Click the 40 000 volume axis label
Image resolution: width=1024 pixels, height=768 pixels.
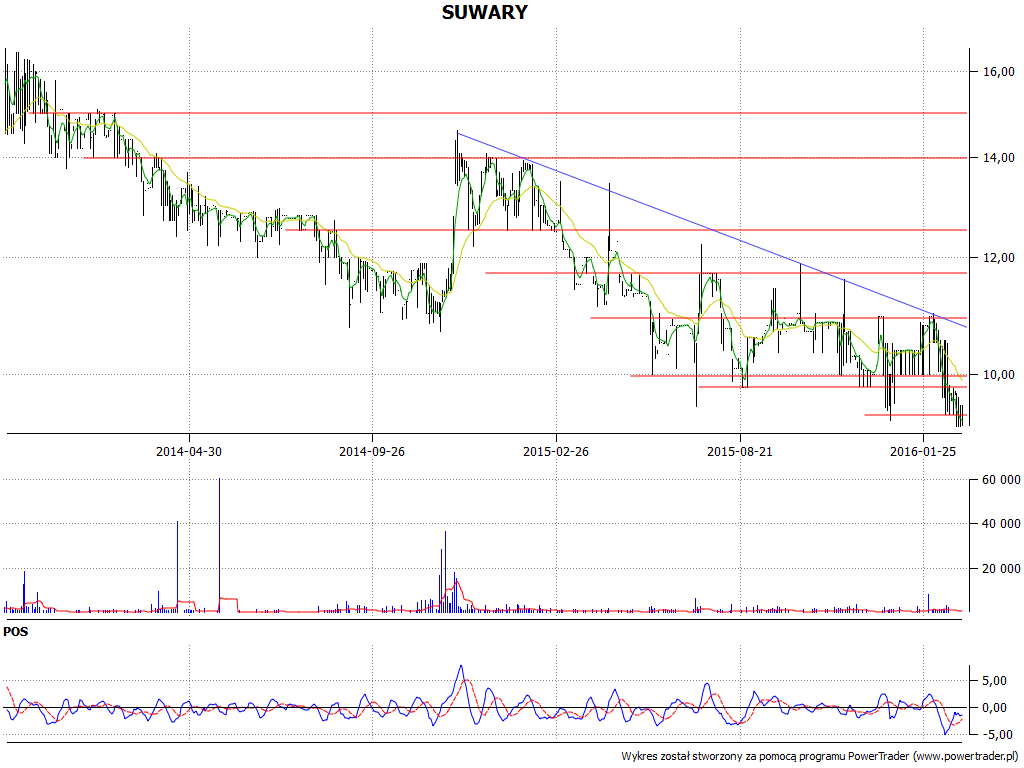click(x=1001, y=524)
